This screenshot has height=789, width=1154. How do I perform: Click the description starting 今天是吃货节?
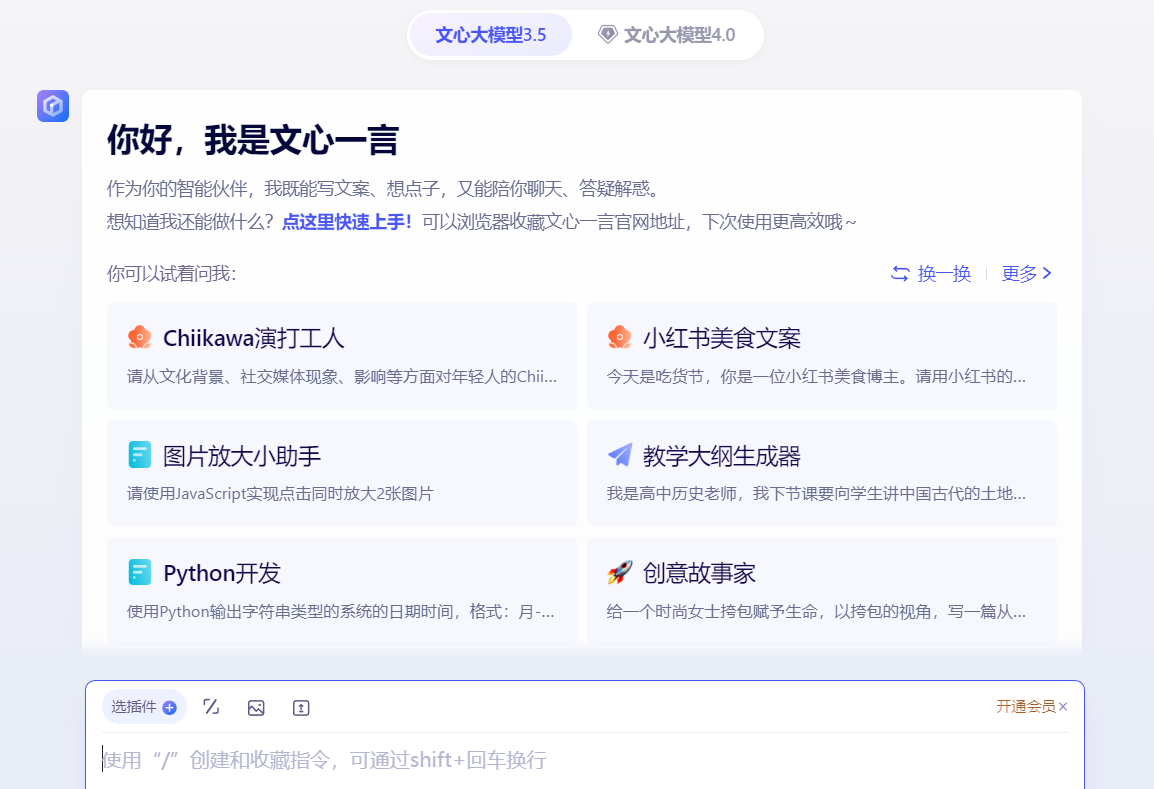click(816, 377)
